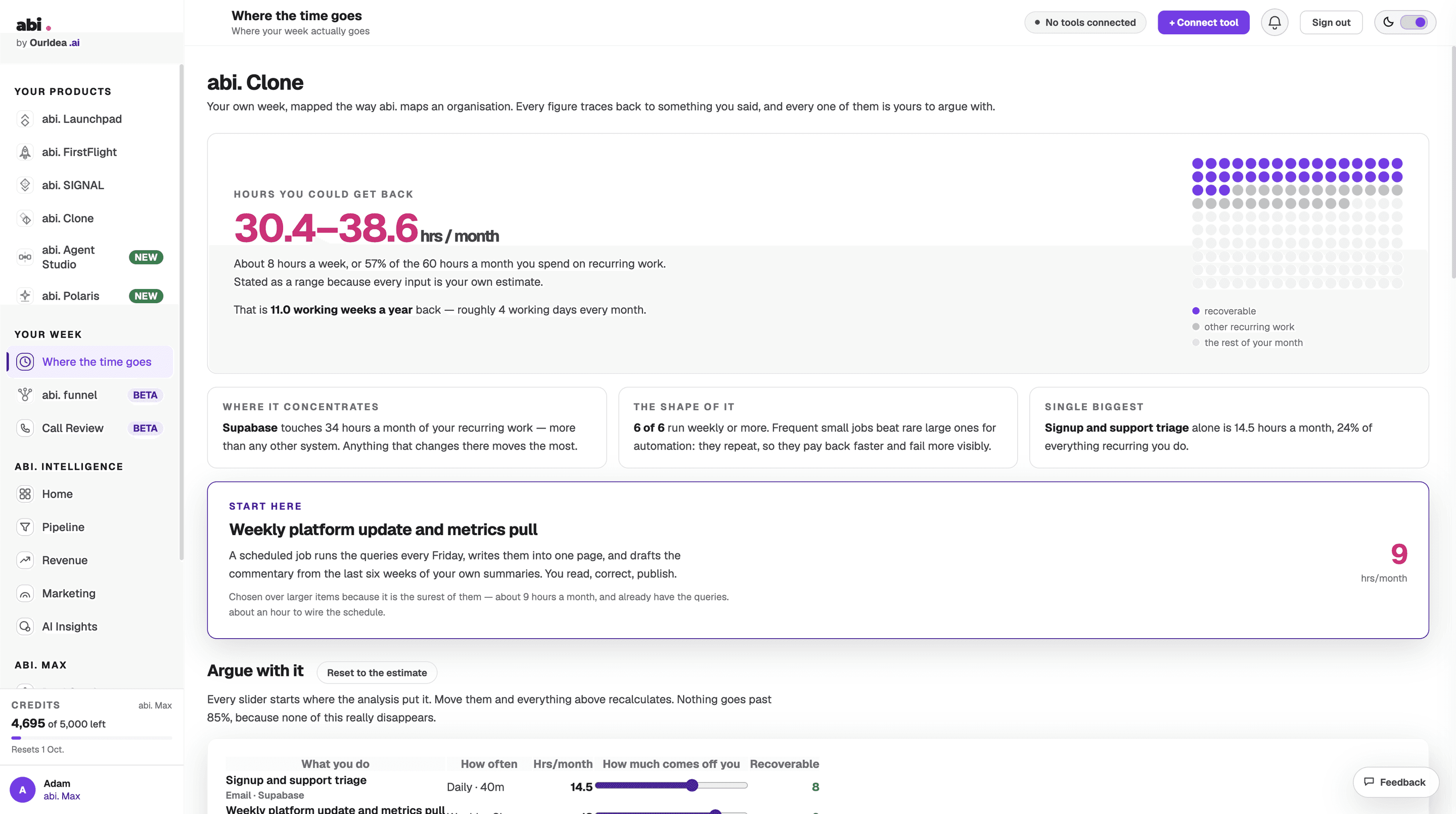Click the 'abi. Max' plan label under Adam
The width and height of the screenshot is (1456, 814).
click(62, 796)
